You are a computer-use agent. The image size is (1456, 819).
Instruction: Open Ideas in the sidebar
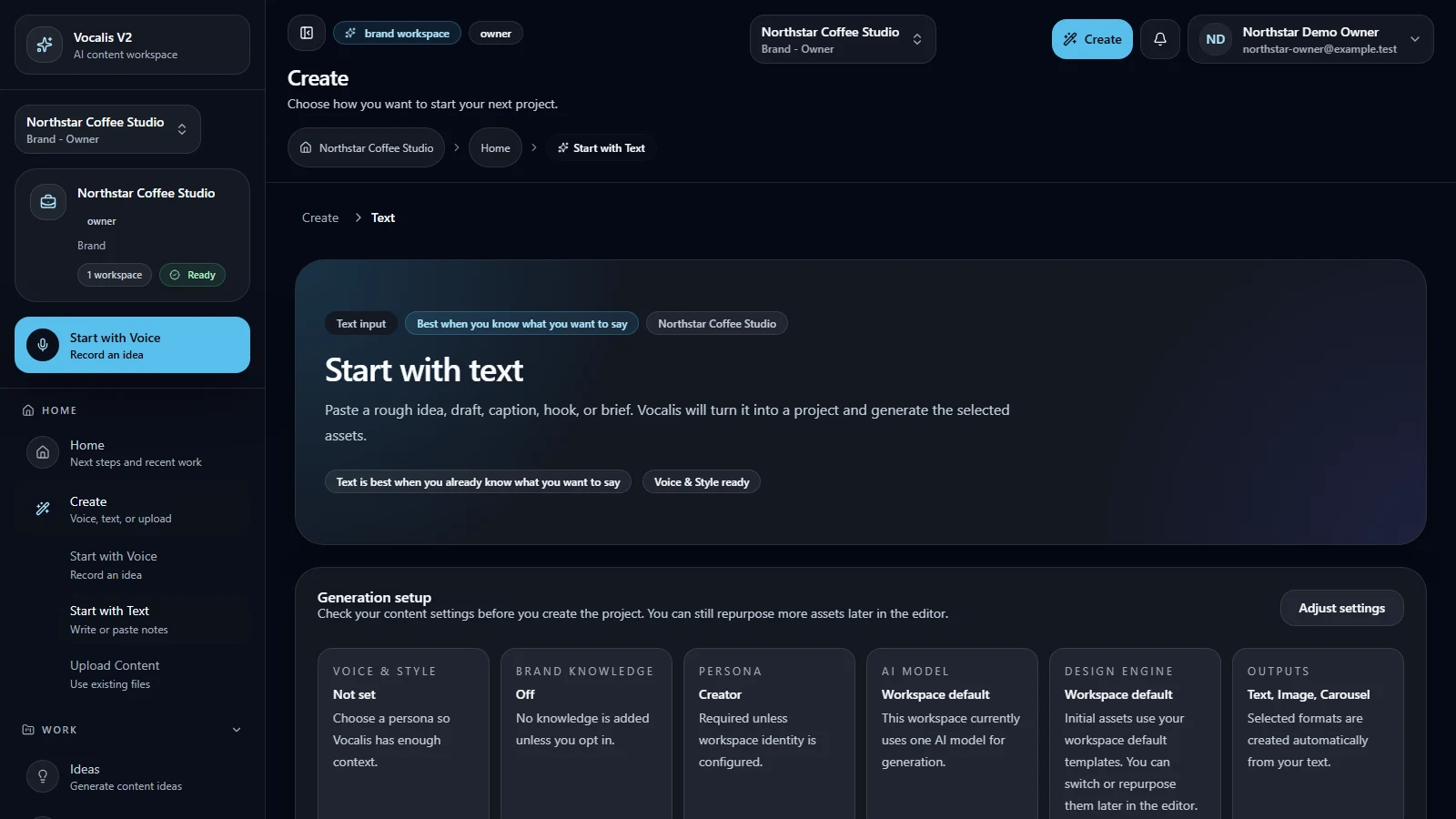point(132,776)
